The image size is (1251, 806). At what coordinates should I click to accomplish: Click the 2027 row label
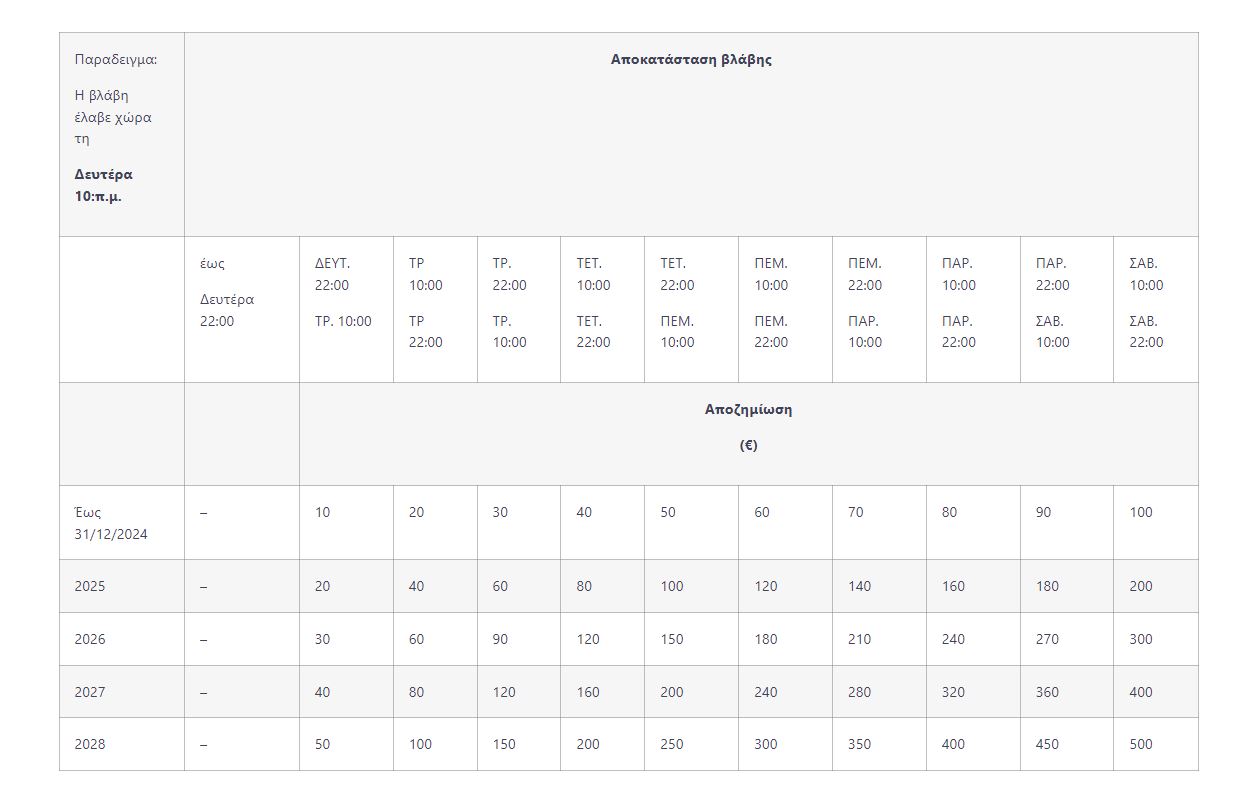(89, 692)
